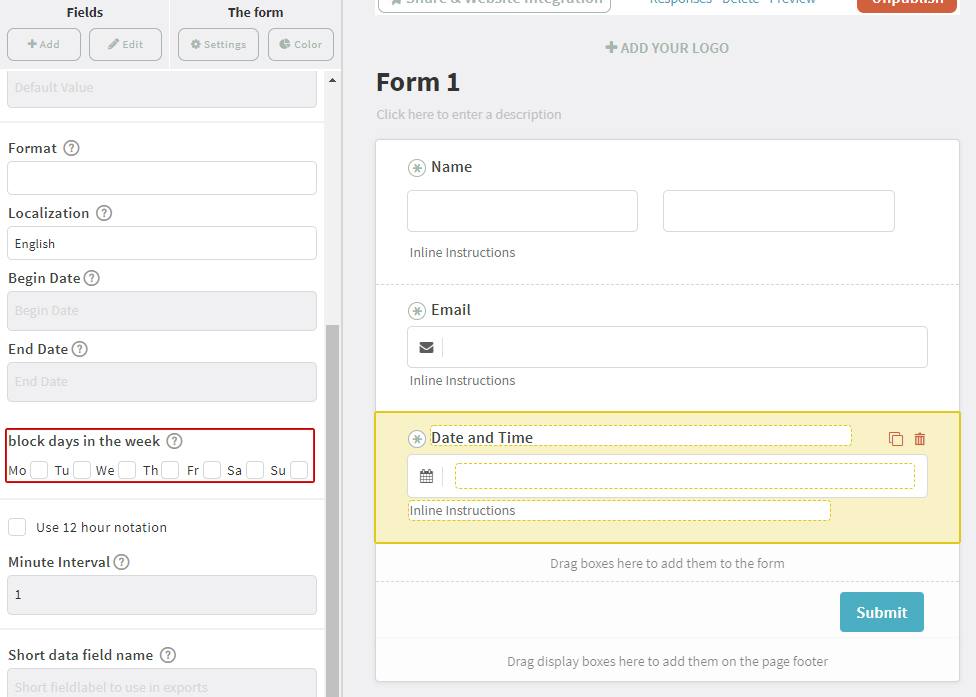
Task: Click the Form 1 title
Action: pos(418,83)
